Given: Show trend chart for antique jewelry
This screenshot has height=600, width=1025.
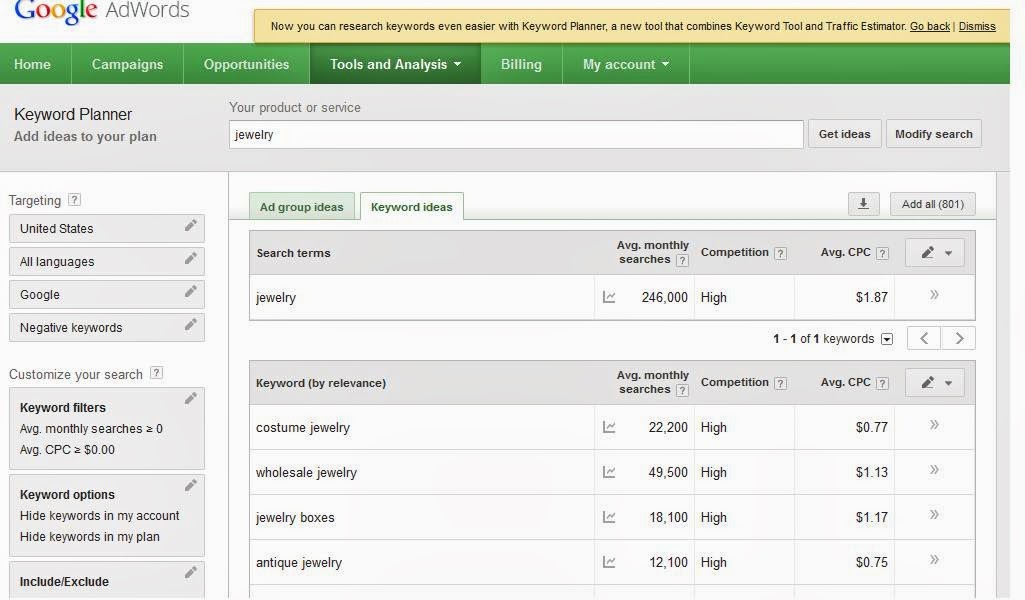Looking at the screenshot, I should [x=609, y=562].
